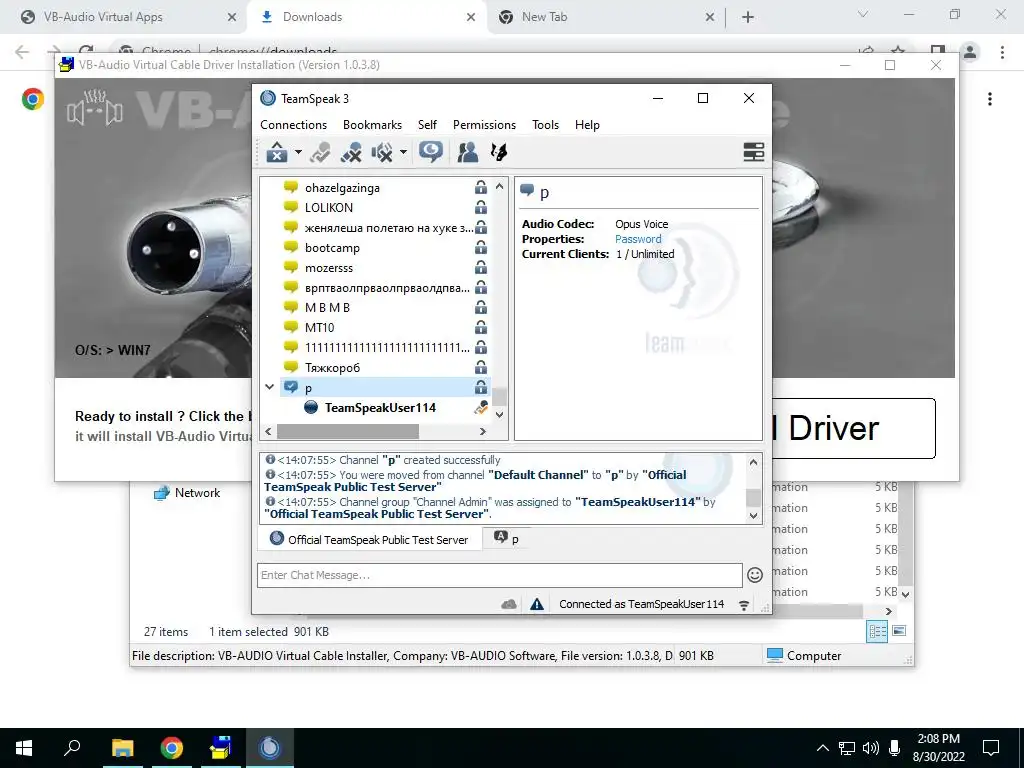Screen dimensions: 1024x768
Task: Open a new Chrome tab with plus
Action: click(x=748, y=17)
